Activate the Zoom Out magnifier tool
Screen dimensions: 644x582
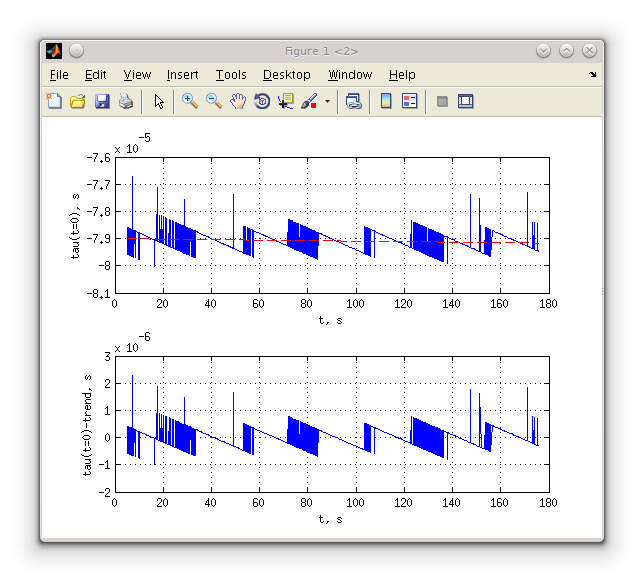[214, 101]
